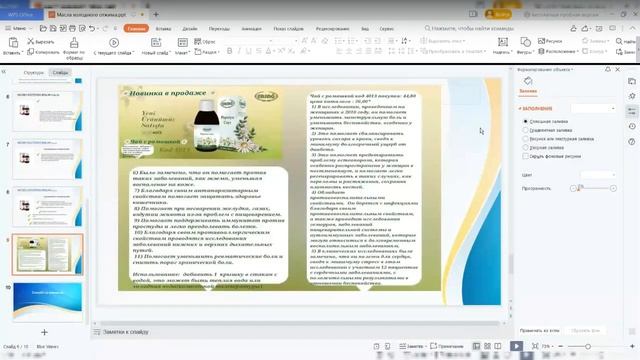The image size is (640, 360).
Task: Open the Дизайн ribbon tab
Action: [x=190, y=29]
